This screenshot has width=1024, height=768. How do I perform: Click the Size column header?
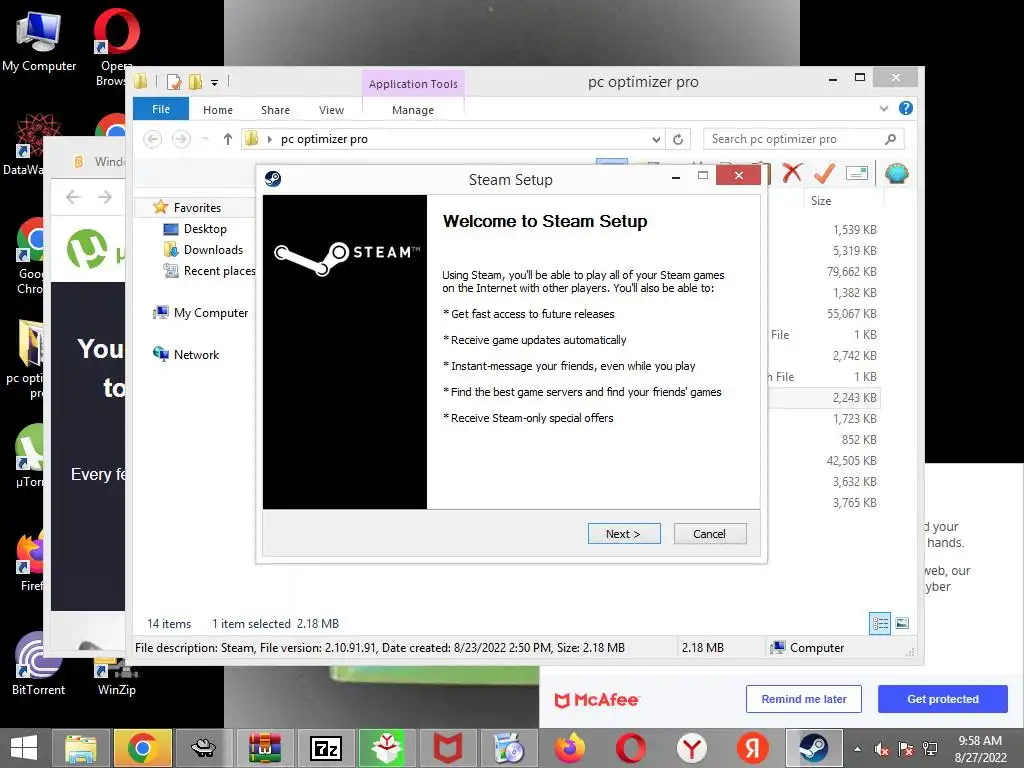click(821, 200)
